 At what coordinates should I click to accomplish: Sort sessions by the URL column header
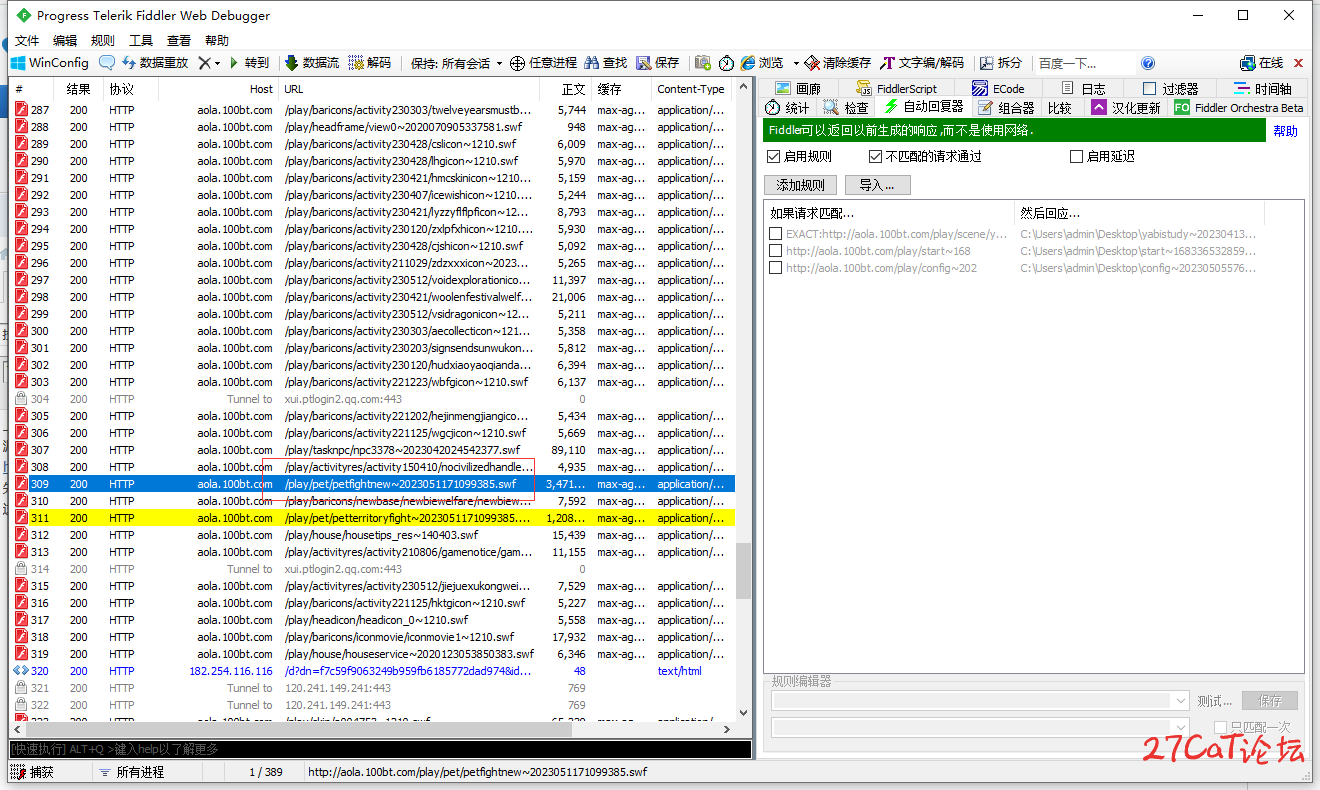tap(409, 88)
